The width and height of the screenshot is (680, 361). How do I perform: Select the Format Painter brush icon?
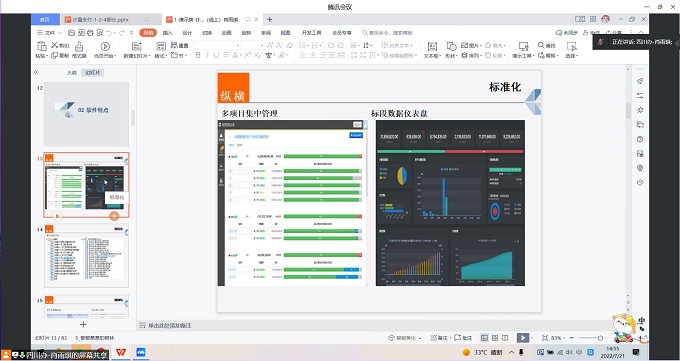point(79,46)
